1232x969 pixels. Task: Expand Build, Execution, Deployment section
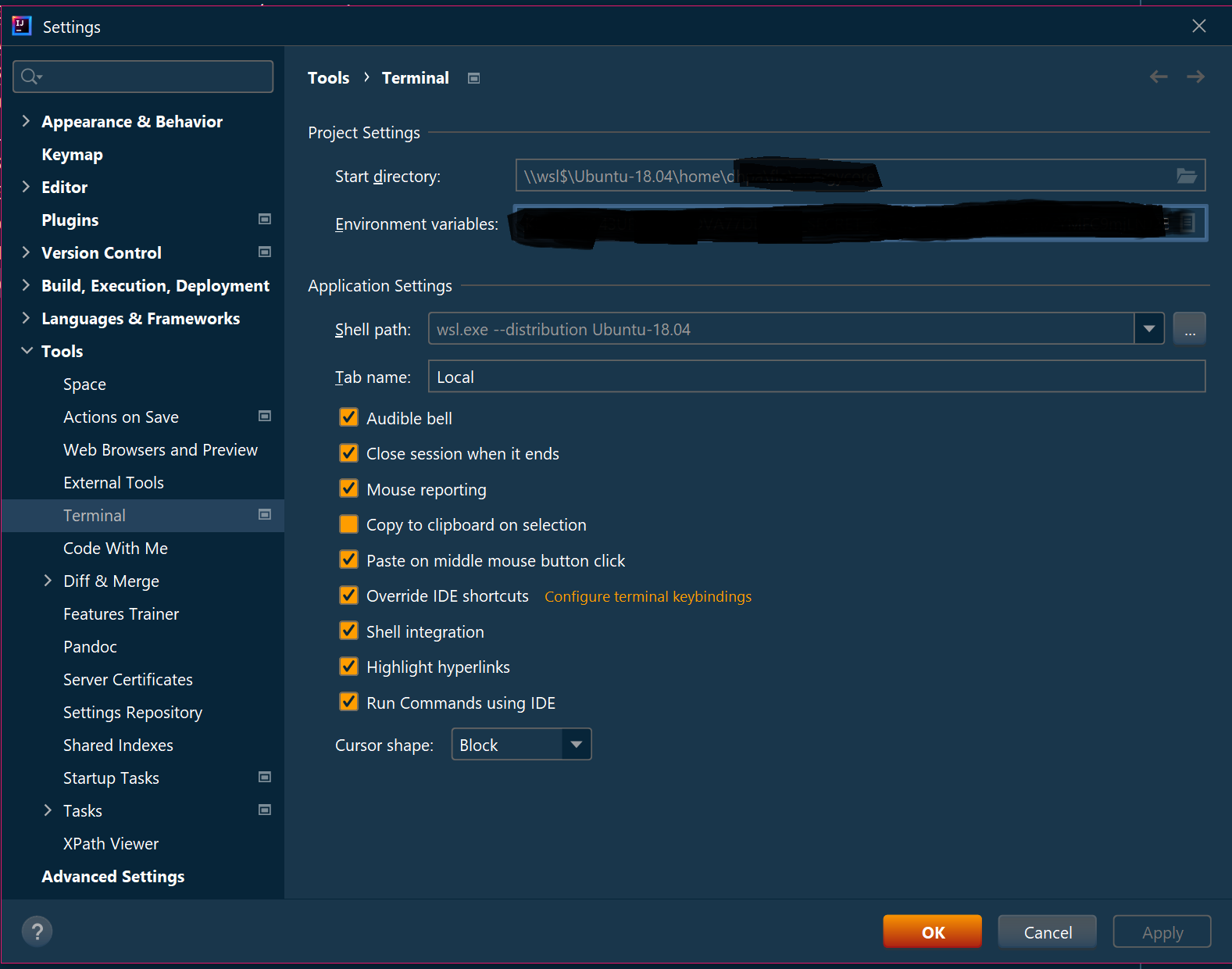(26, 285)
